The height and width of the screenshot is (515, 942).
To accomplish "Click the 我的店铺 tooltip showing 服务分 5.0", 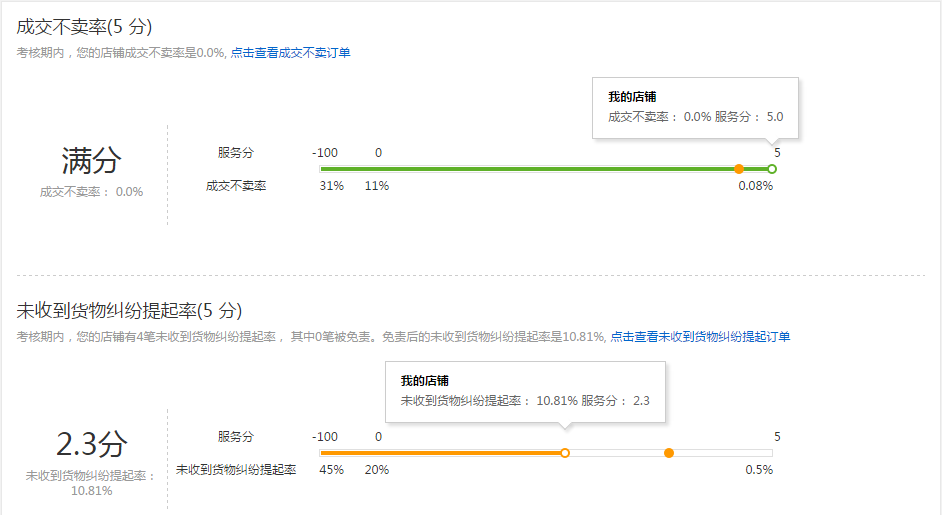I will (695, 107).
